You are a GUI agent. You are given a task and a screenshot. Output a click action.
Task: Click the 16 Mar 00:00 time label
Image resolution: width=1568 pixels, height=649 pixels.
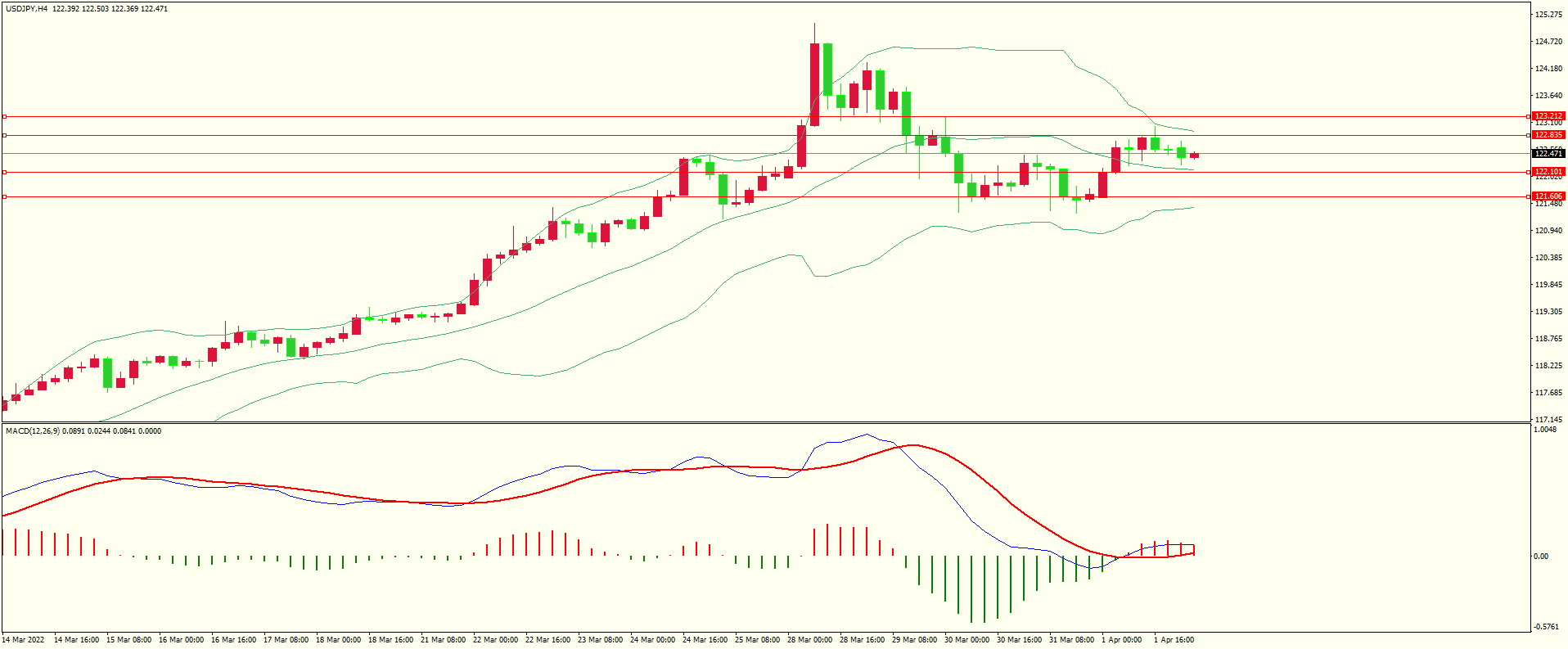tap(182, 640)
